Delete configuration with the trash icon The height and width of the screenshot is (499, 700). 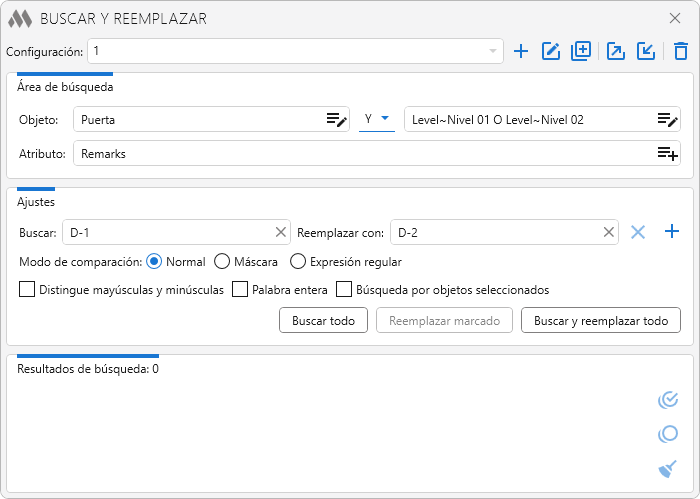click(680, 52)
